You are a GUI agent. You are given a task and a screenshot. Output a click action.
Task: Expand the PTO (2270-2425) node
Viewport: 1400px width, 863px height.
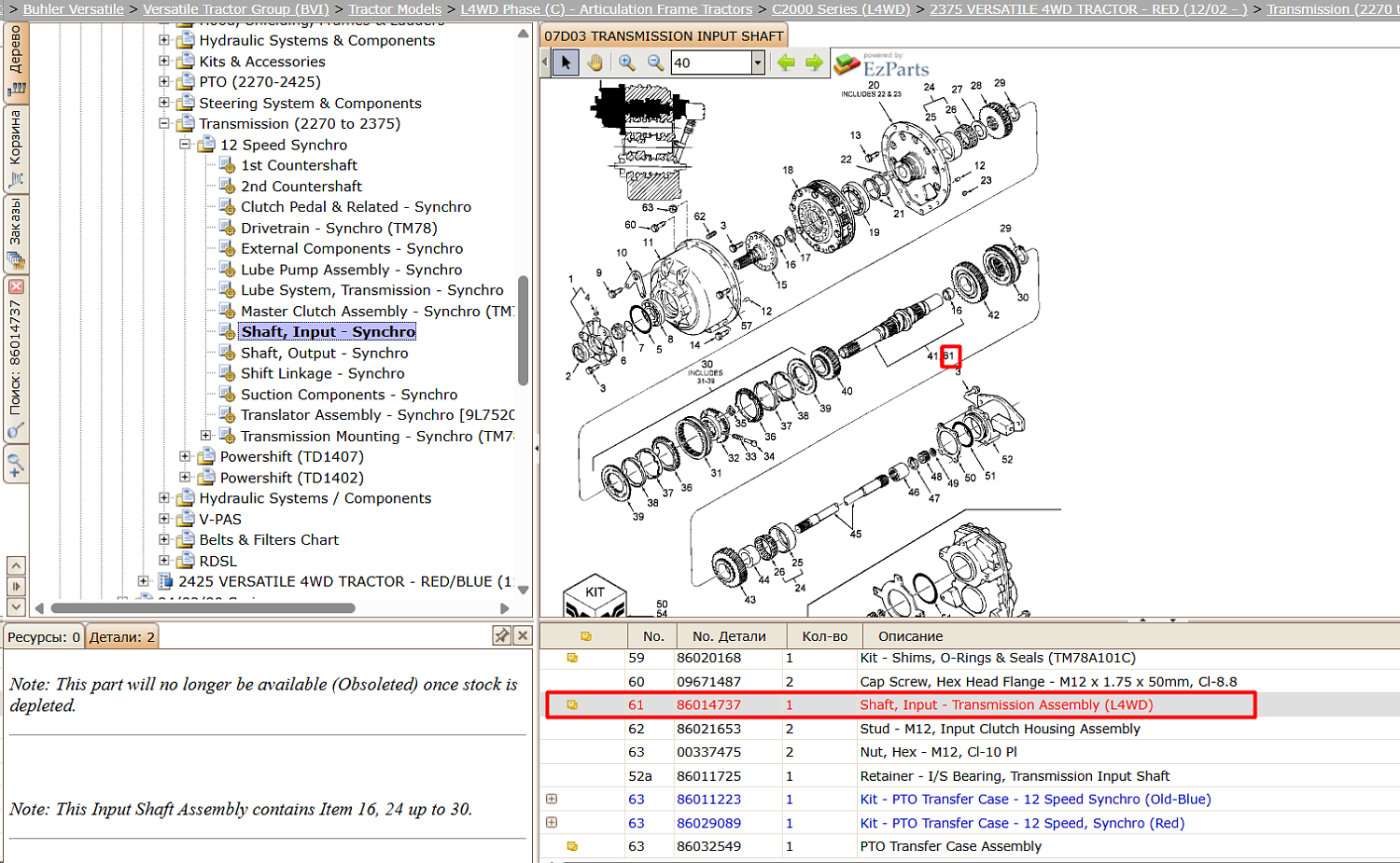coord(164,82)
